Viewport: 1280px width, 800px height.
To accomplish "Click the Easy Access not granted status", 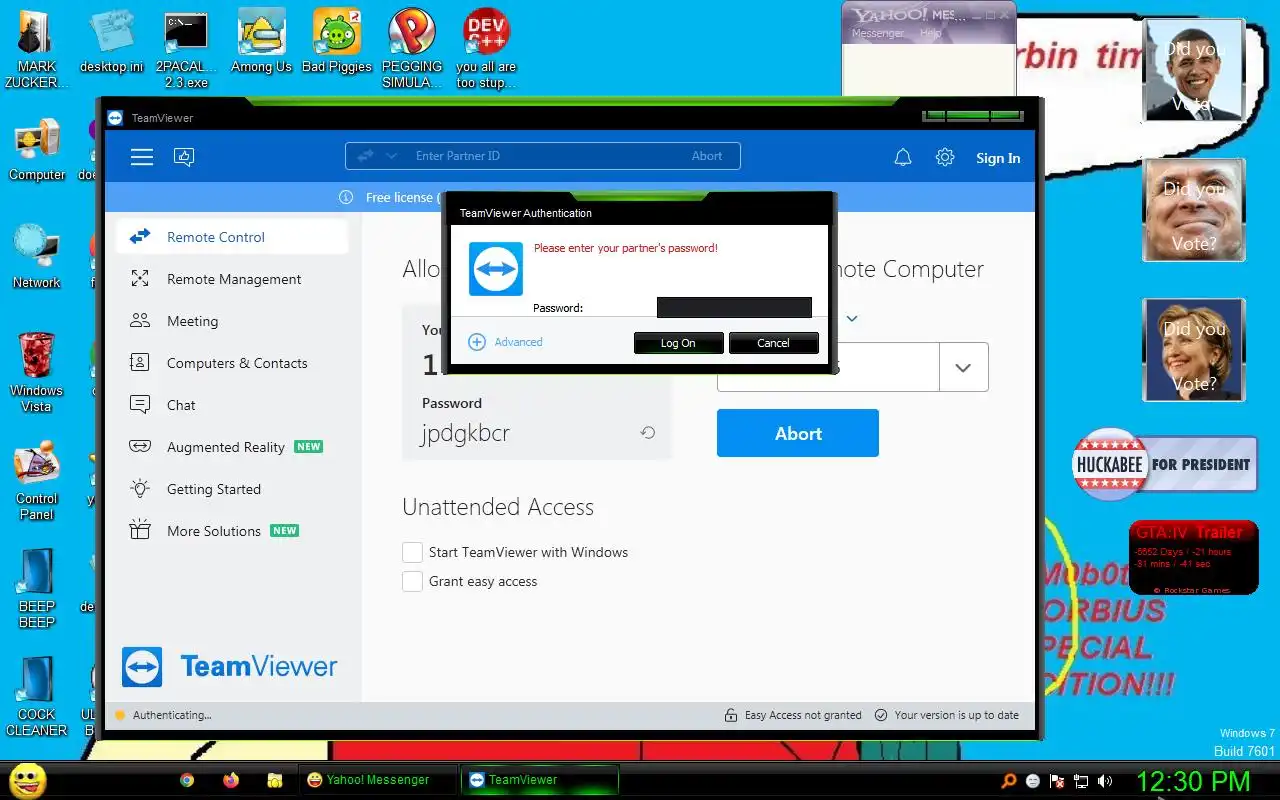I will tap(794, 715).
